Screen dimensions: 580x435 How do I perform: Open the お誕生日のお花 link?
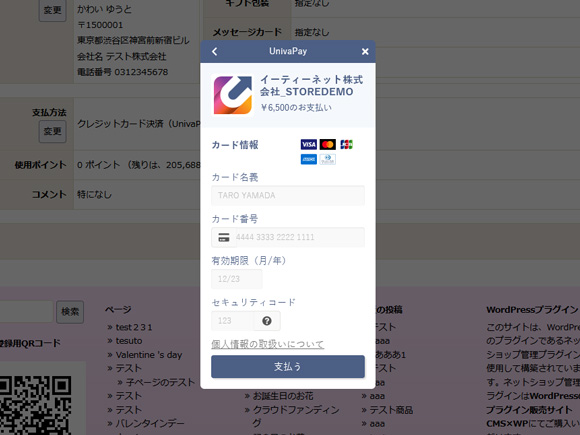coord(283,396)
